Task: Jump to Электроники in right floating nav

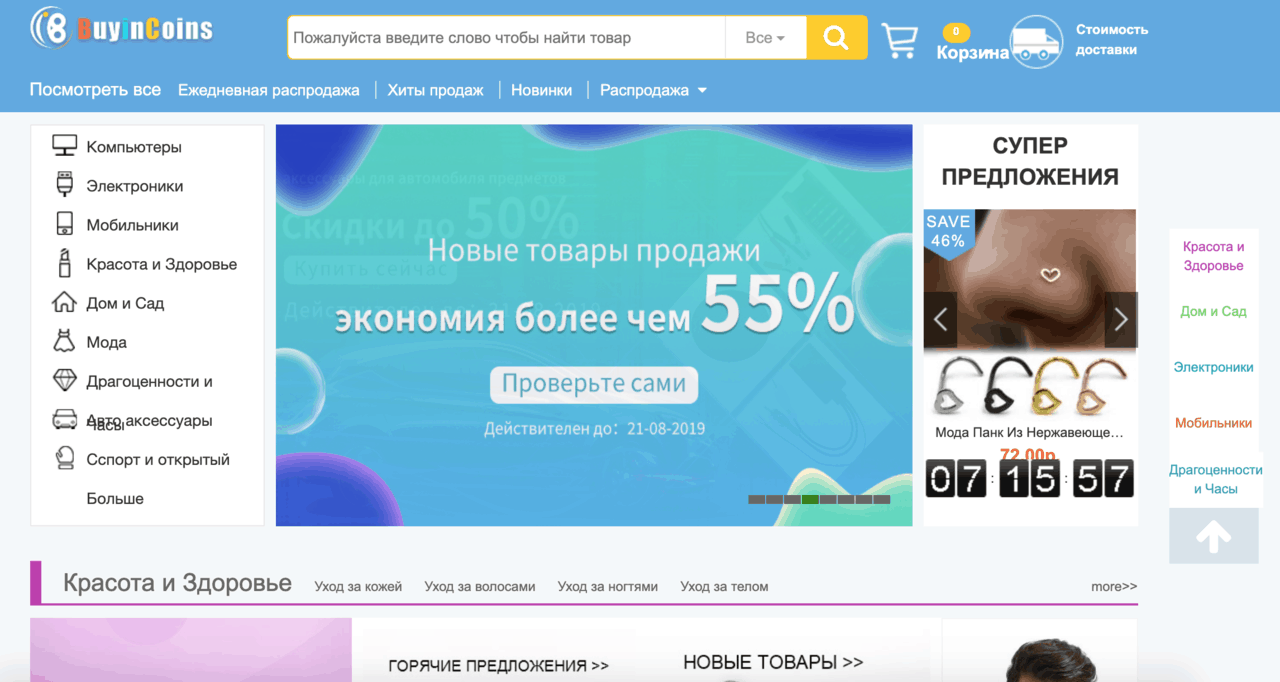Action: tap(1213, 367)
